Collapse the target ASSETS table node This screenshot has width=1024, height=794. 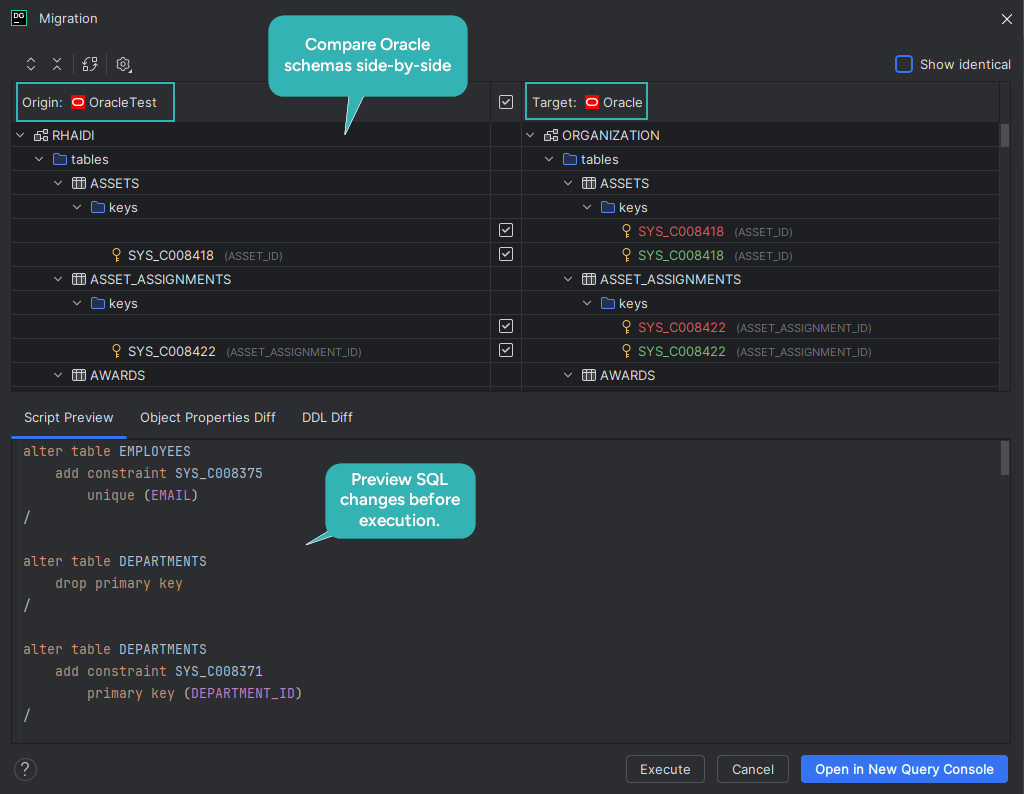coord(568,183)
